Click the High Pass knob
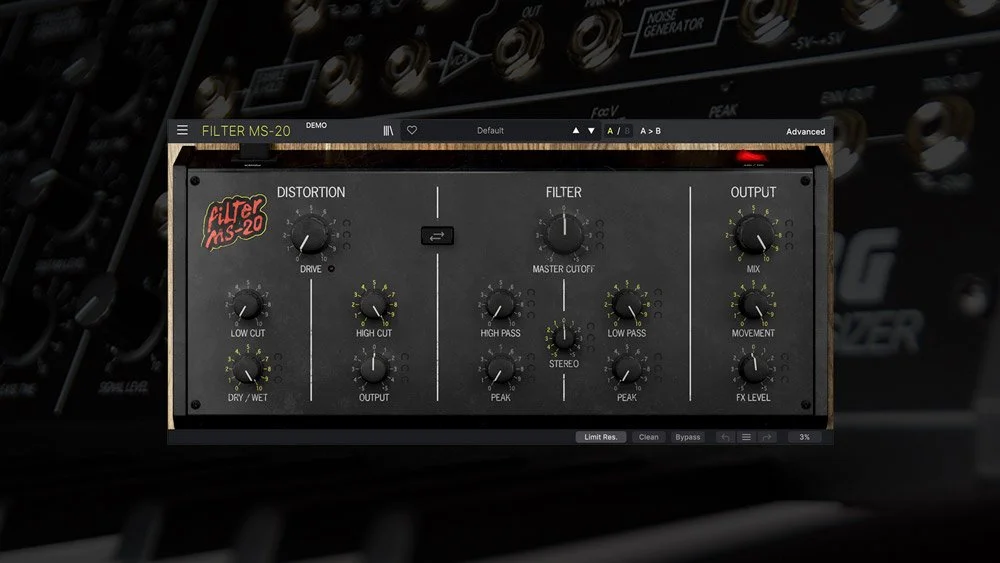The width and height of the screenshot is (1000, 563). point(500,304)
